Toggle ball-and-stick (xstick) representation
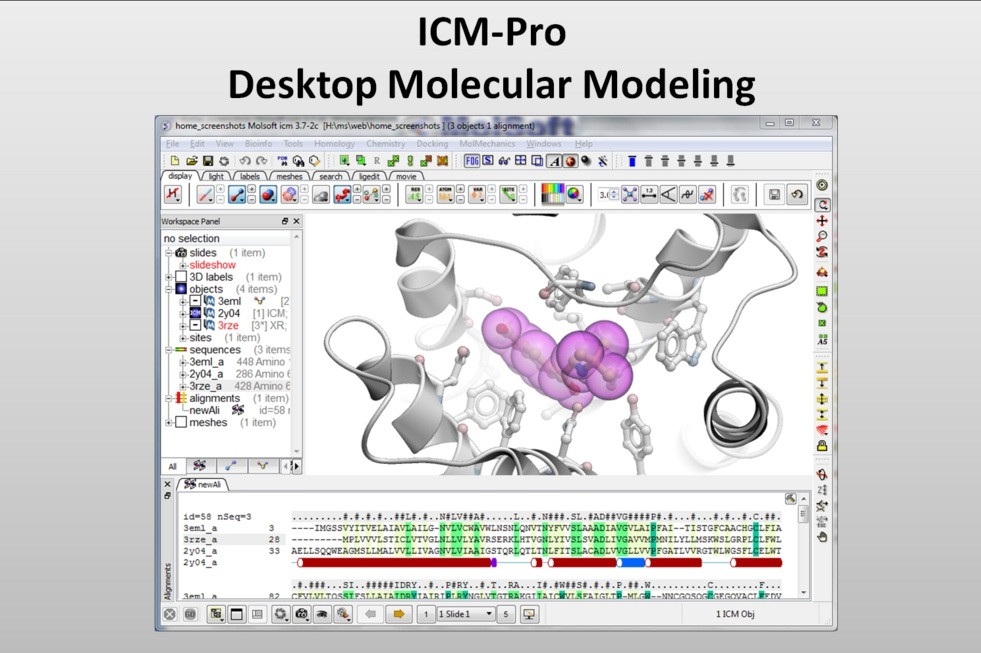The image size is (981, 653). tap(236, 195)
